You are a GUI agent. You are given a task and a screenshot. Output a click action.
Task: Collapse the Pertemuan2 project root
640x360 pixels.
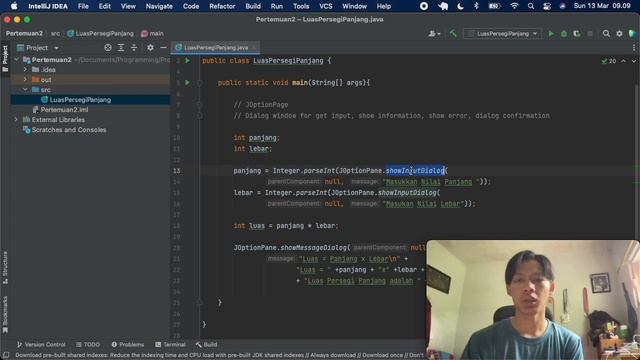click(x=17, y=60)
